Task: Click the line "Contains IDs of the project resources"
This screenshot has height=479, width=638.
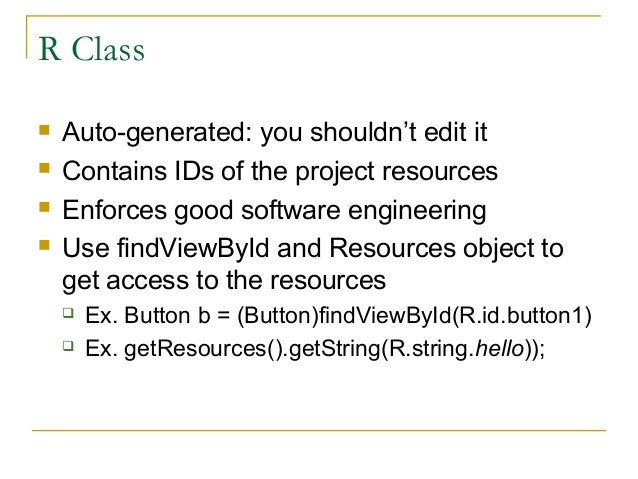Action: [x=279, y=172]
